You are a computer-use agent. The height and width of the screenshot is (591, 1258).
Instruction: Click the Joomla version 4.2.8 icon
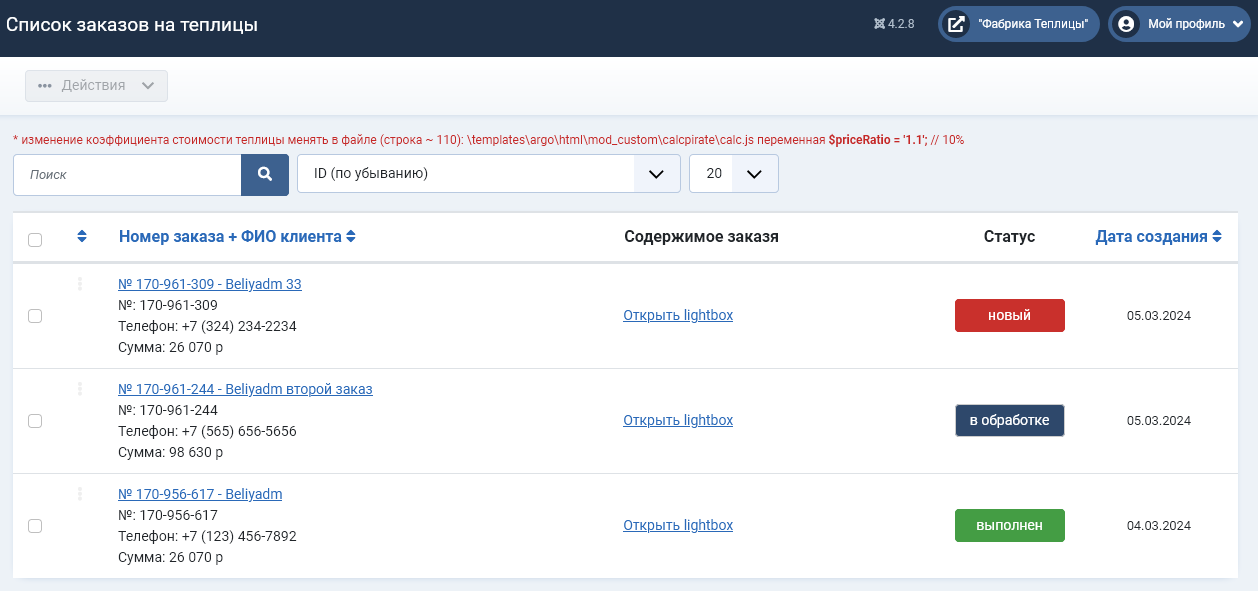pyautogui.click(x=879, y=24)
